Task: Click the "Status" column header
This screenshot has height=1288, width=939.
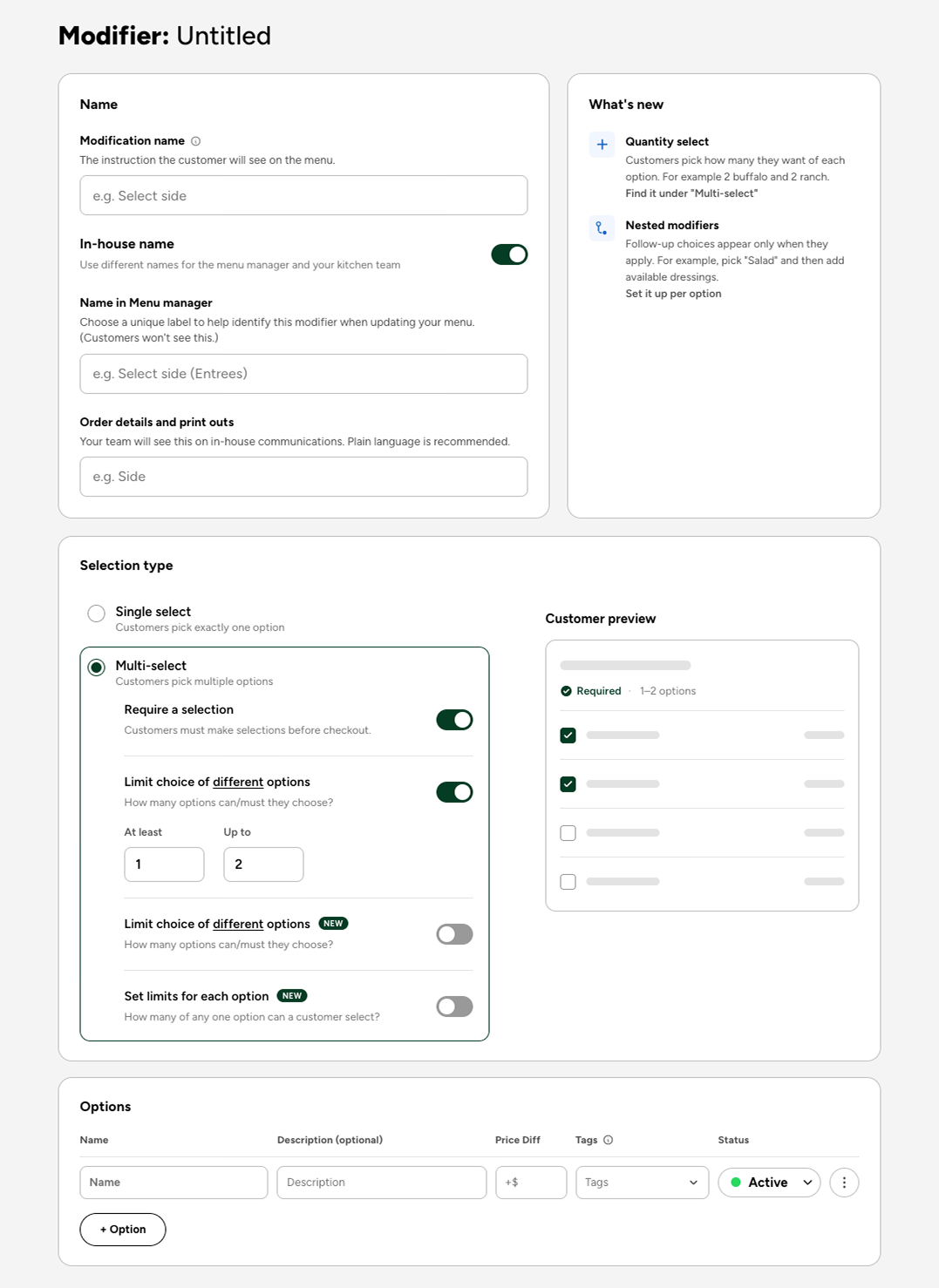Action: click(x=733, y=1140)
